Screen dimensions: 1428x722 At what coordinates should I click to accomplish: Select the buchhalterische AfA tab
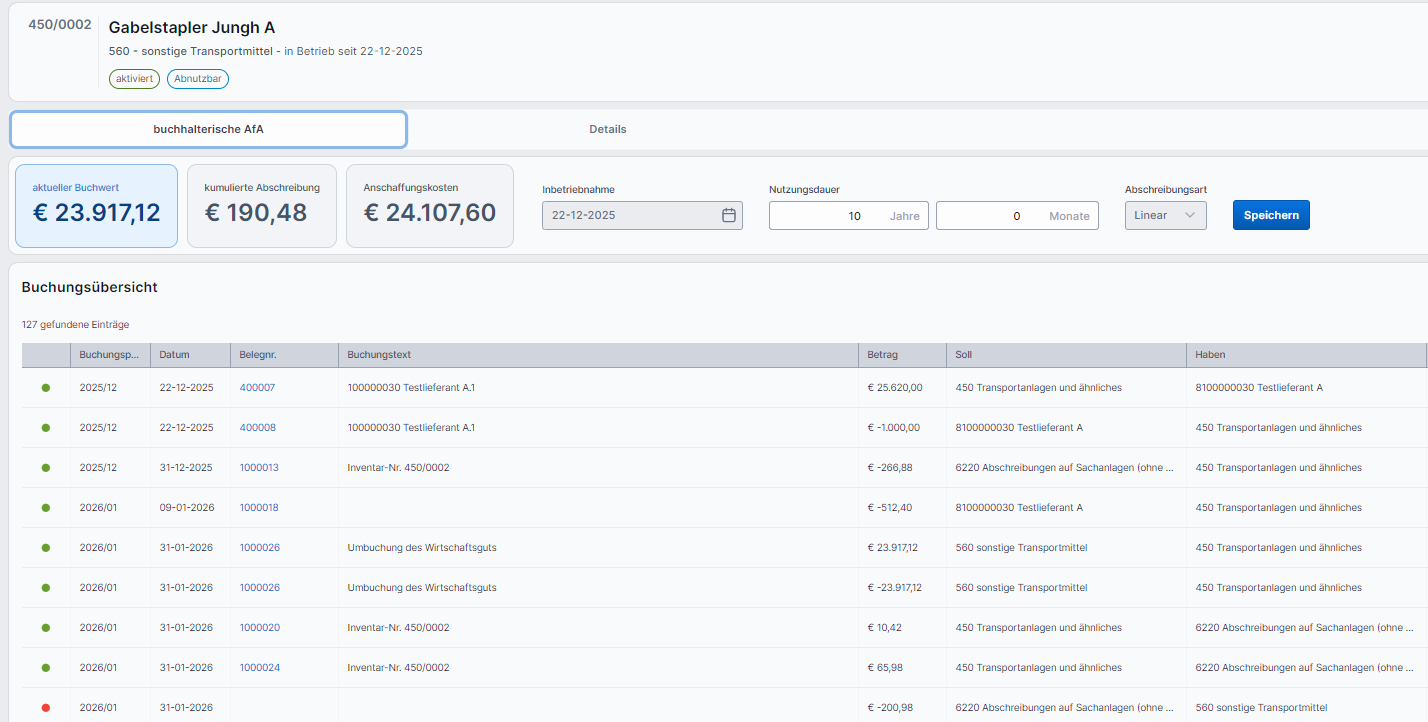tap(208, 129)
